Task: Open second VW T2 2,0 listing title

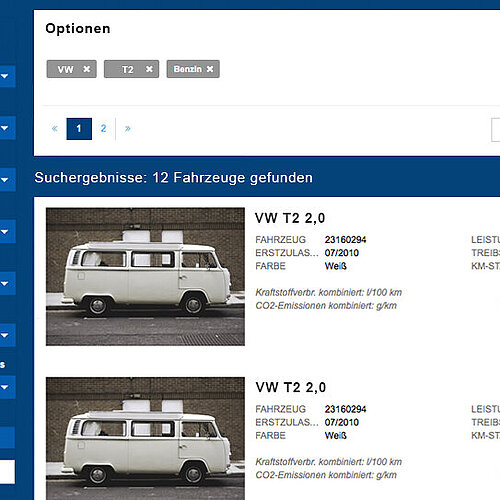Action: (290, 388)
